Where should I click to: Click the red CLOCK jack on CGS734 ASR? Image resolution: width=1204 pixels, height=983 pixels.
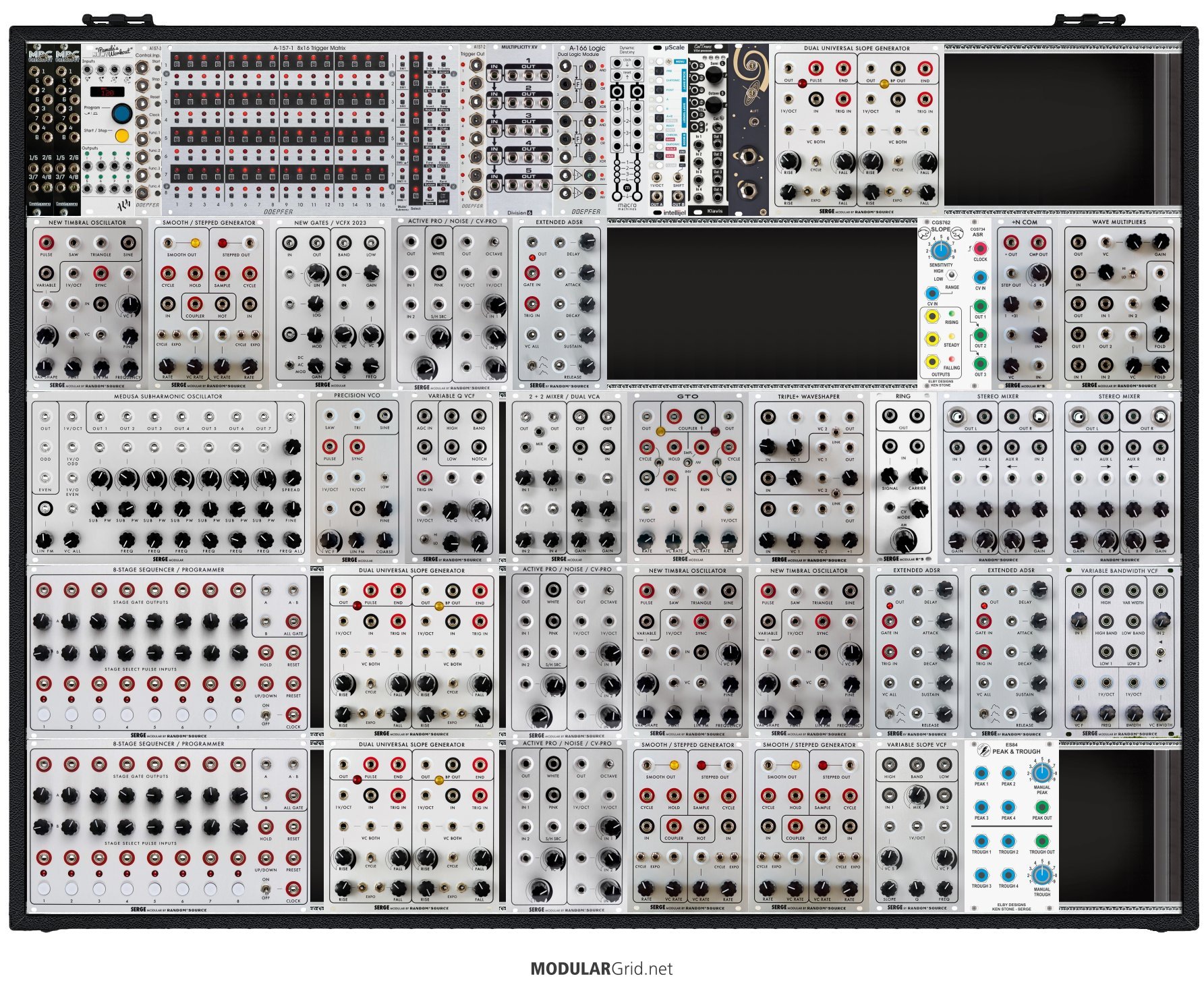pos(980,248)
